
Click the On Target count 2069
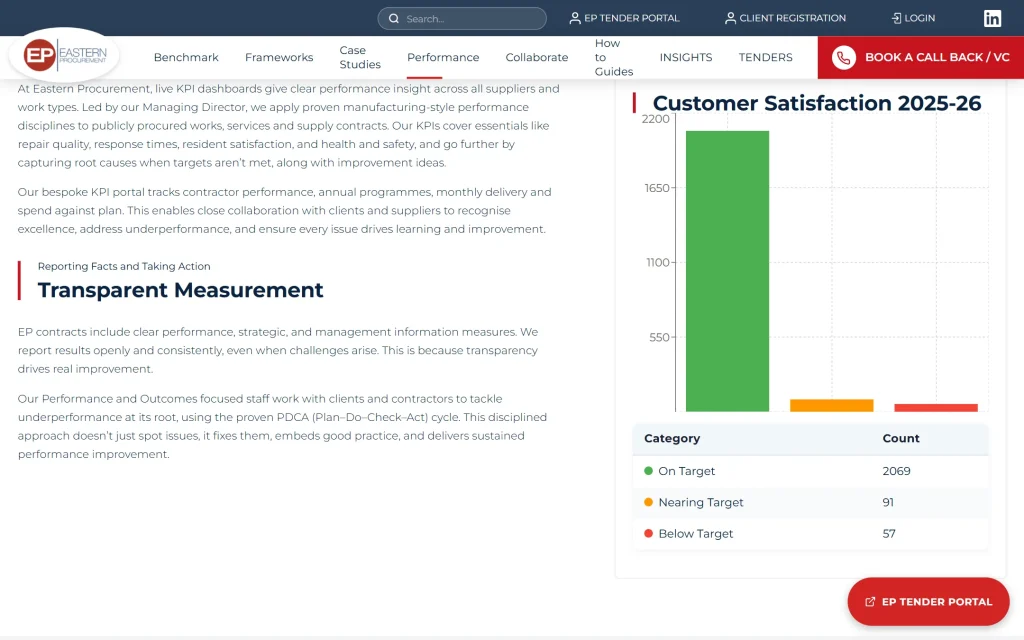tap(896, 471)
